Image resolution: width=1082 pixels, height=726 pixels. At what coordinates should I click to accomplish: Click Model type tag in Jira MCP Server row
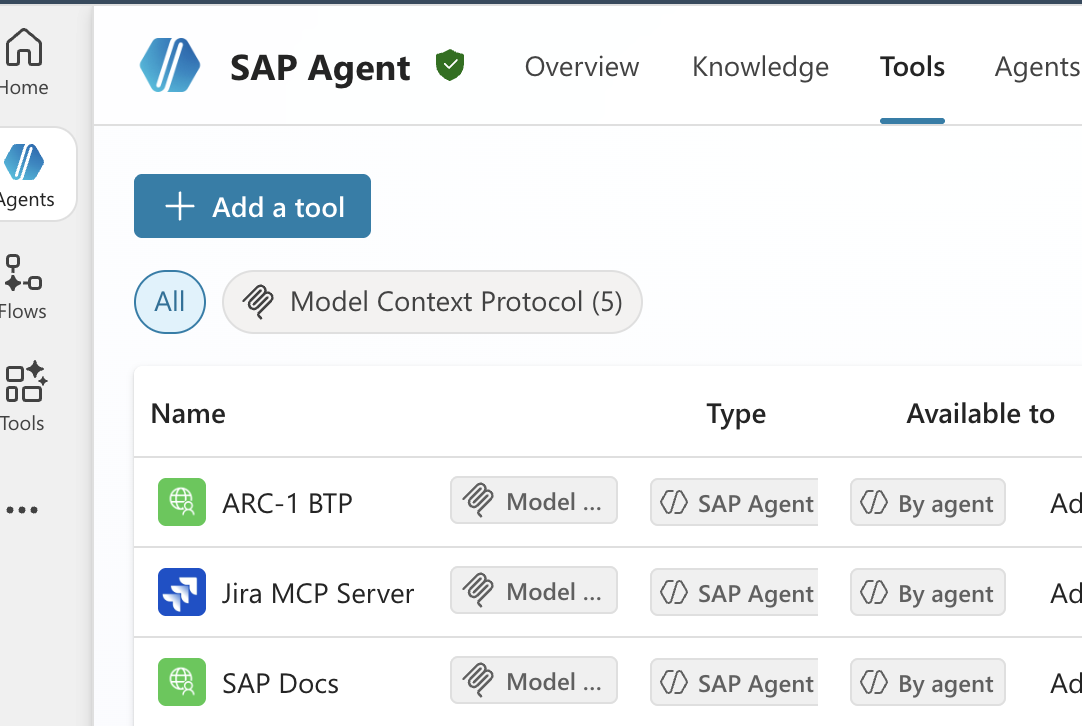point(534,590)
